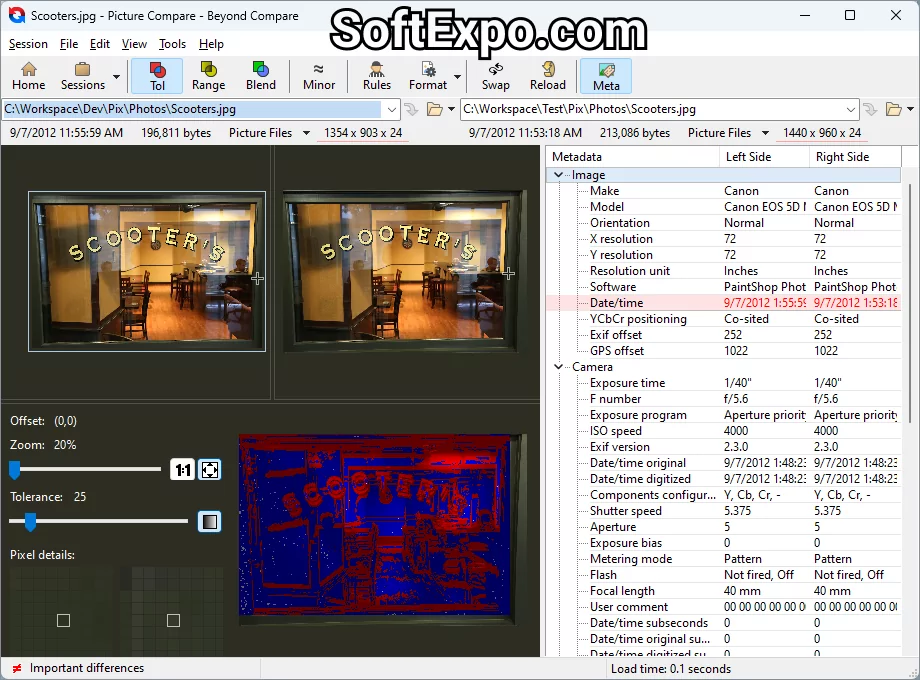Switch to Blend view mode
This screenshot has height=680, width=920.
click(260, 75)
